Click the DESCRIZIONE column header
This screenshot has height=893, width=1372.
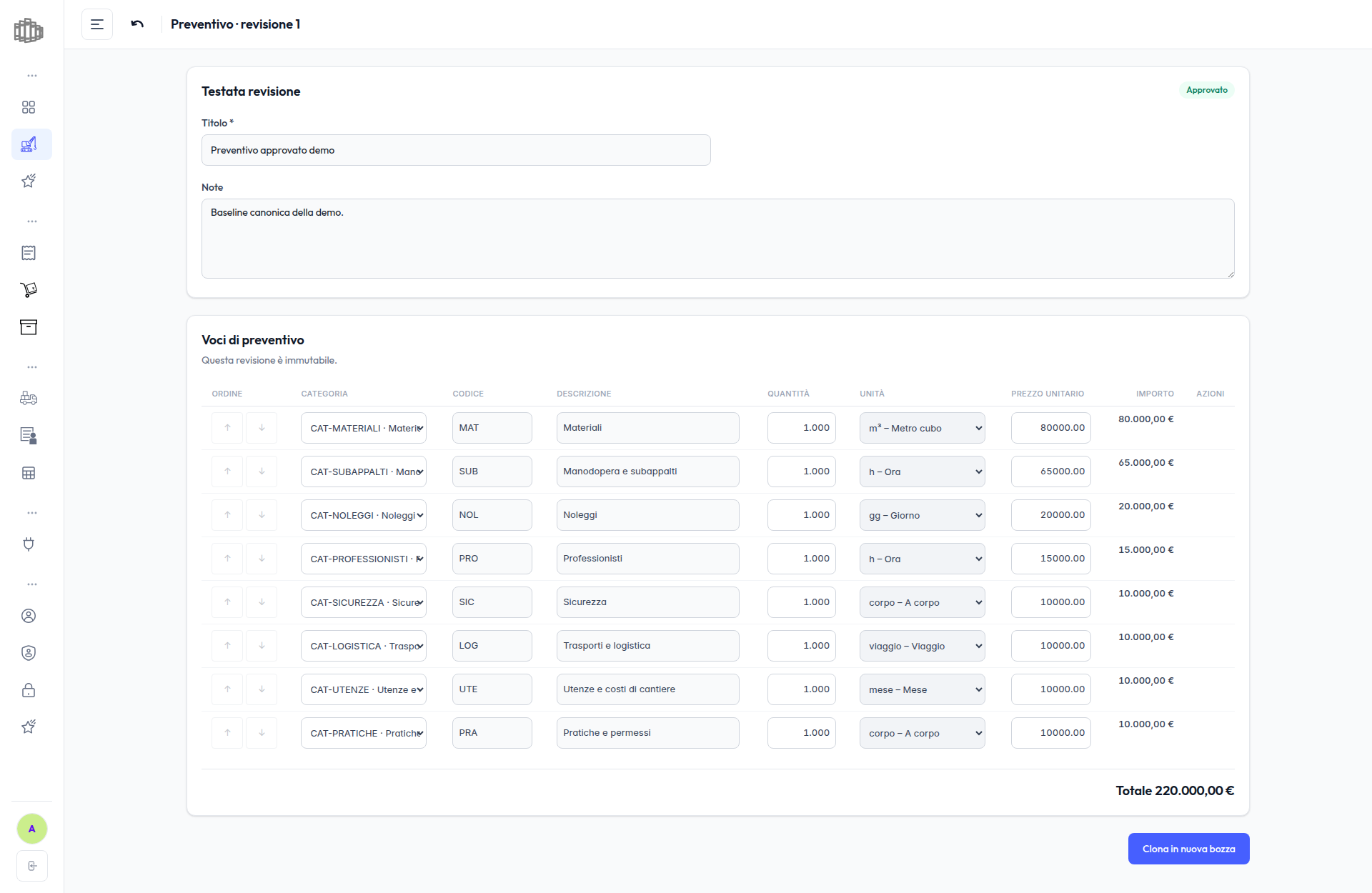click(x=584, y=394)
